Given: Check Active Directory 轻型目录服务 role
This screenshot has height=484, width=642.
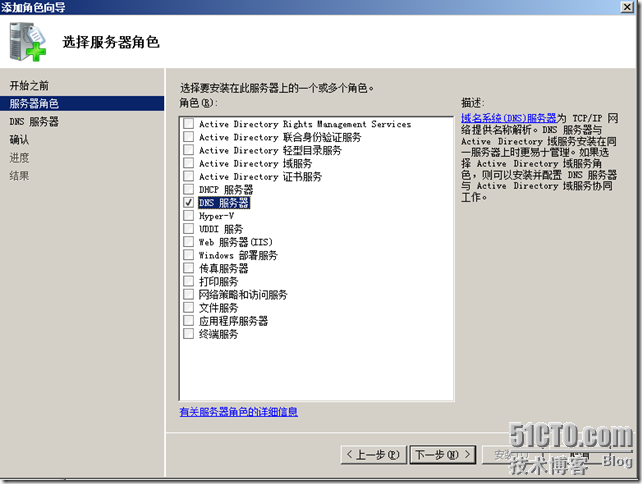Looking at the screenshot, I should tap(188, 149).
